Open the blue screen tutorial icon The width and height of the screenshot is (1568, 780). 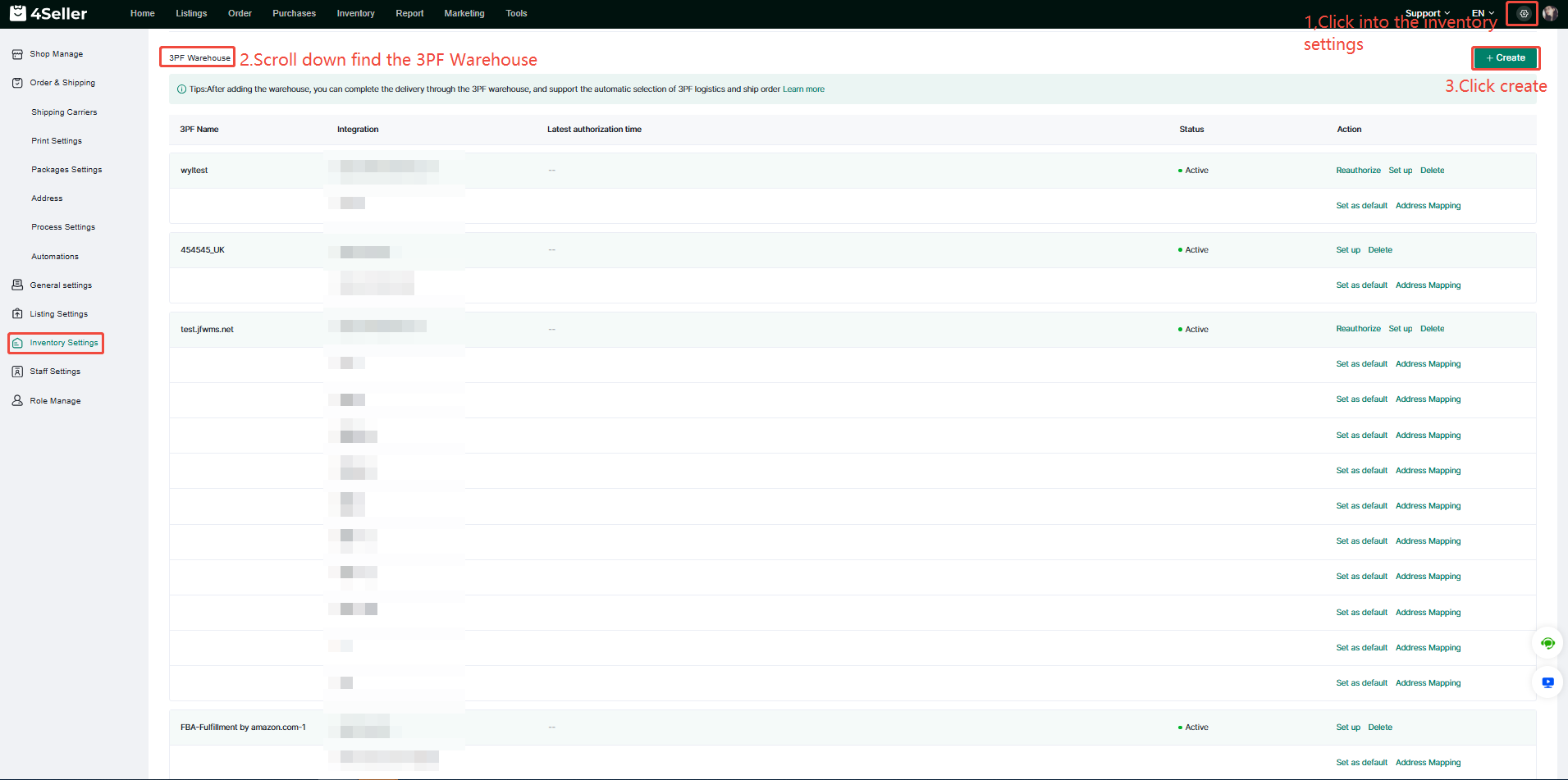tap(1547, 682)
